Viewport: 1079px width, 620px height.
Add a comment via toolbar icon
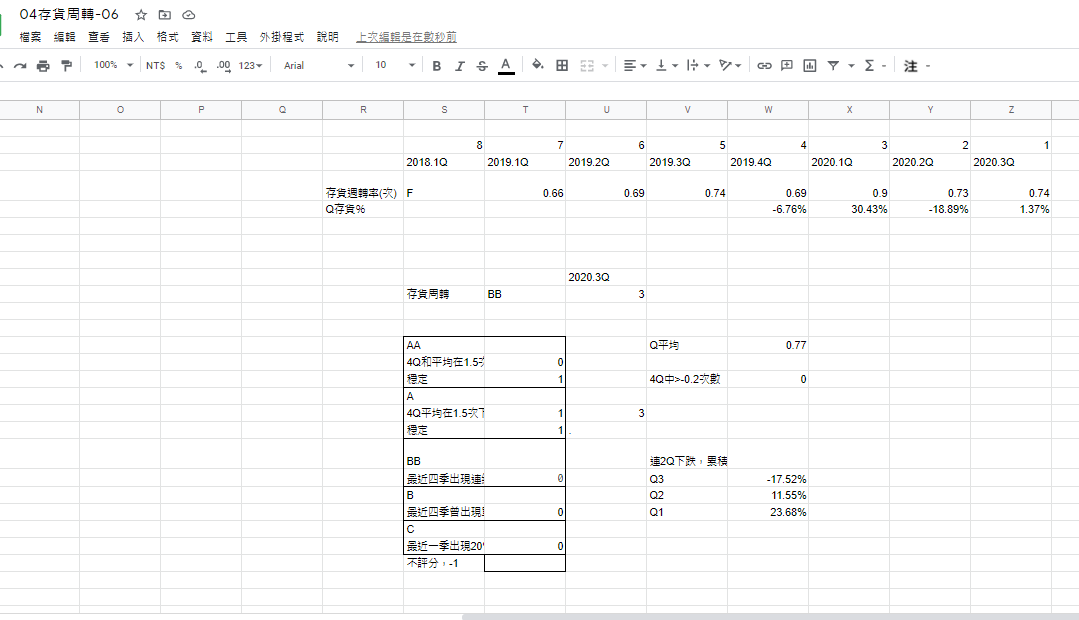tap(787, 66)
